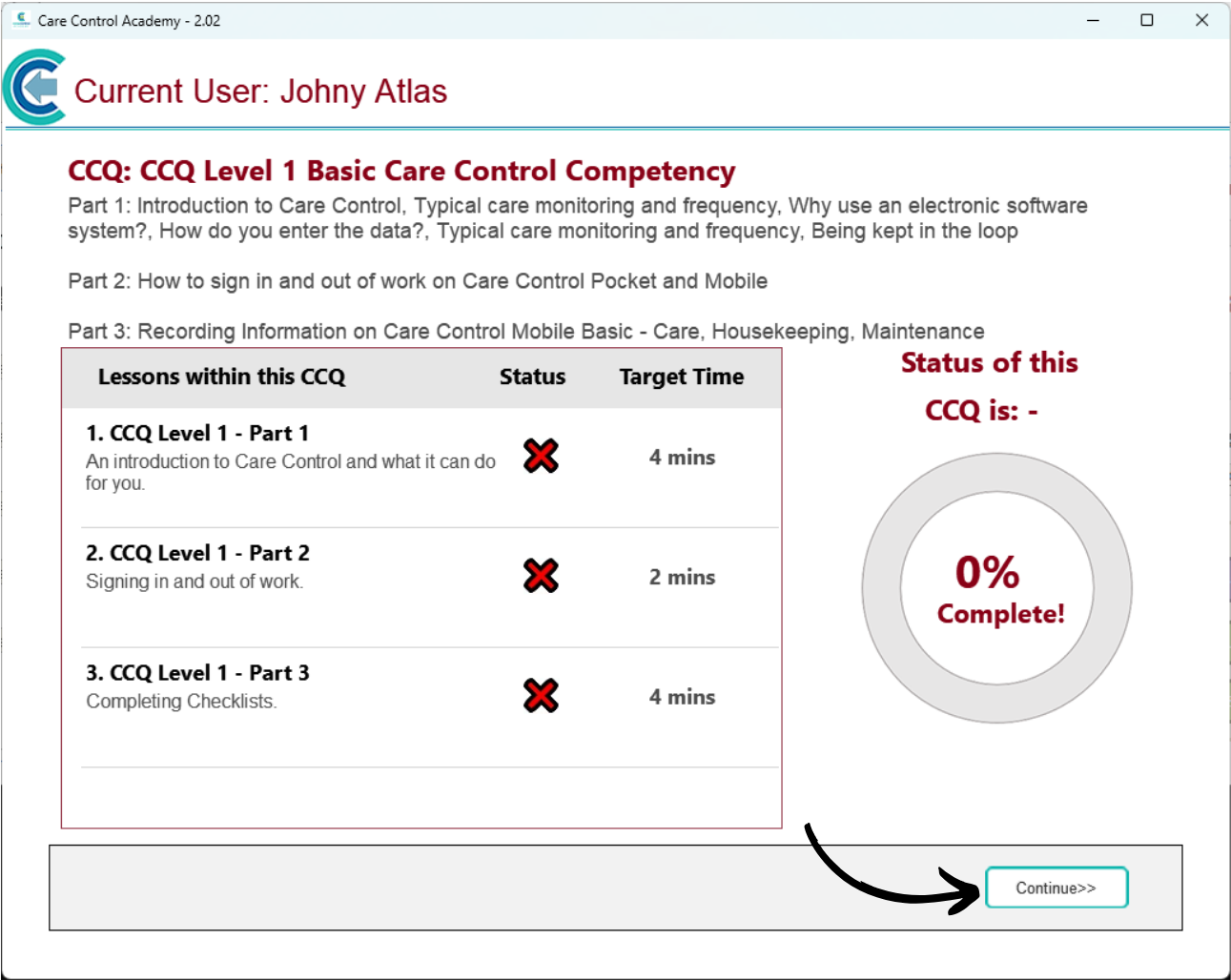Click the 2 mins target for Part 2
This screenshot has width=1231, height=980.
pyautogui.click(x=682, y=578)
